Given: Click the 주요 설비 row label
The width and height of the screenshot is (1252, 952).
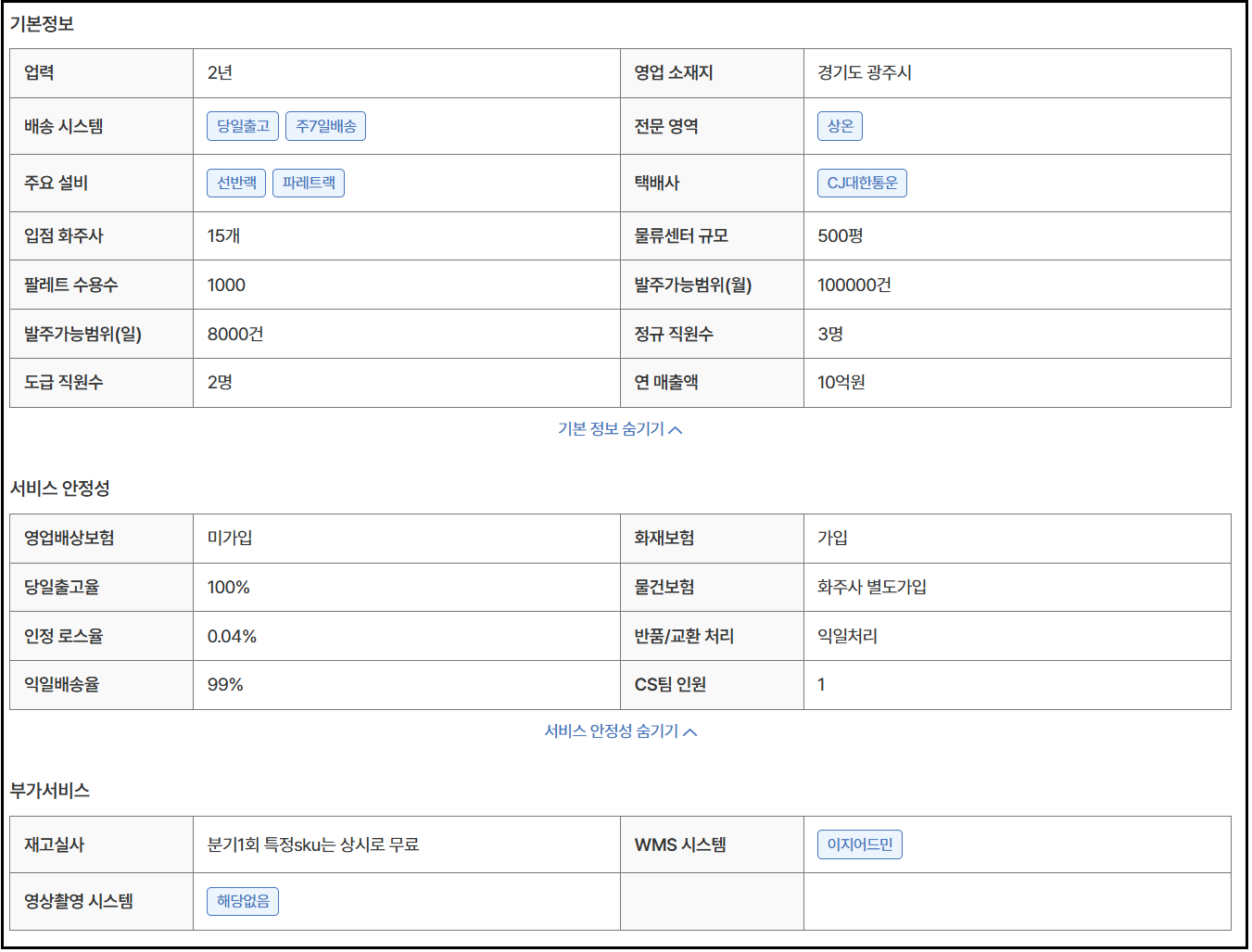Looking at the screenshot, I should tap(56, 184).
